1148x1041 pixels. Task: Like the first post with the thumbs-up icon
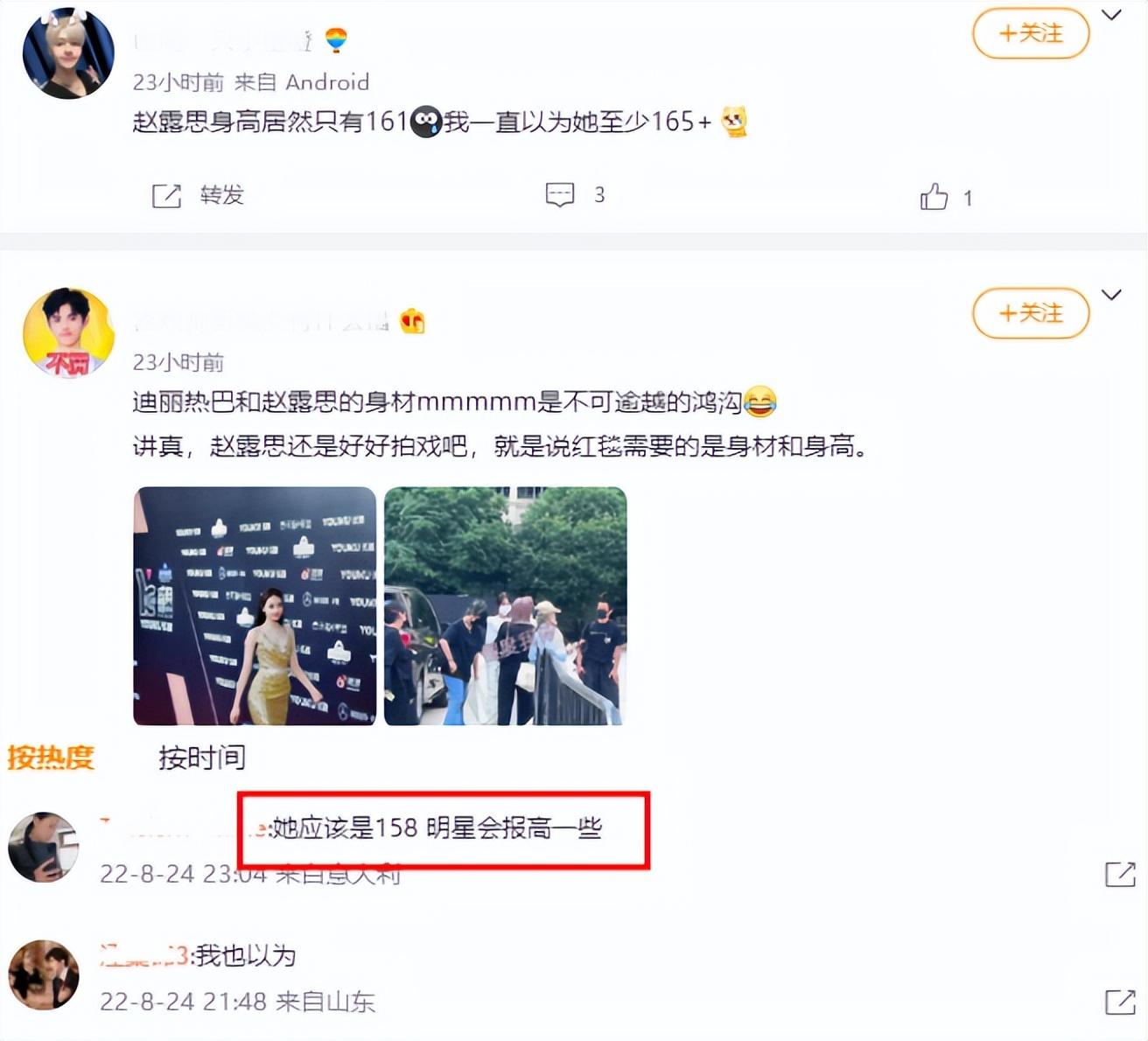click(x=934, y=197)
